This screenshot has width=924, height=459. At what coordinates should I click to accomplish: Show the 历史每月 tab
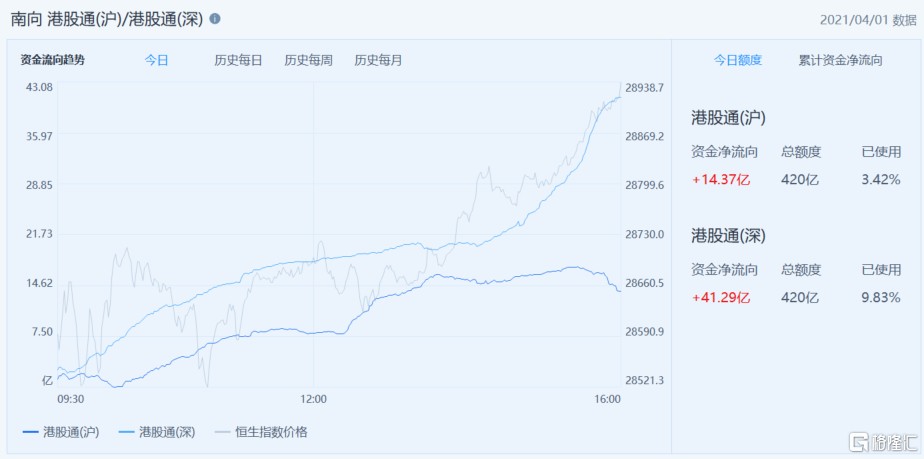coord(378,60)
